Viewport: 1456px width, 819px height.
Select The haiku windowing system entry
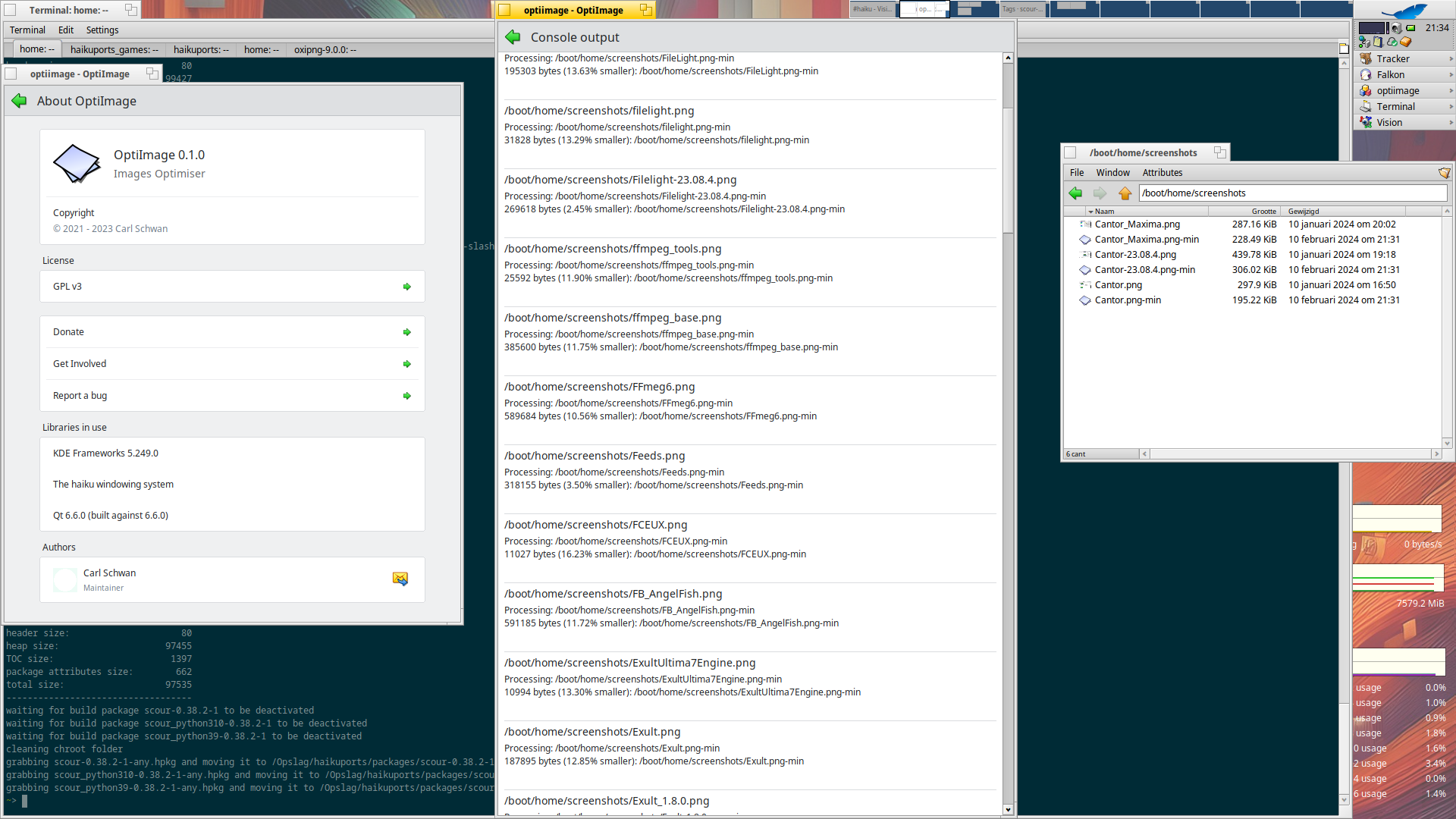232,485
